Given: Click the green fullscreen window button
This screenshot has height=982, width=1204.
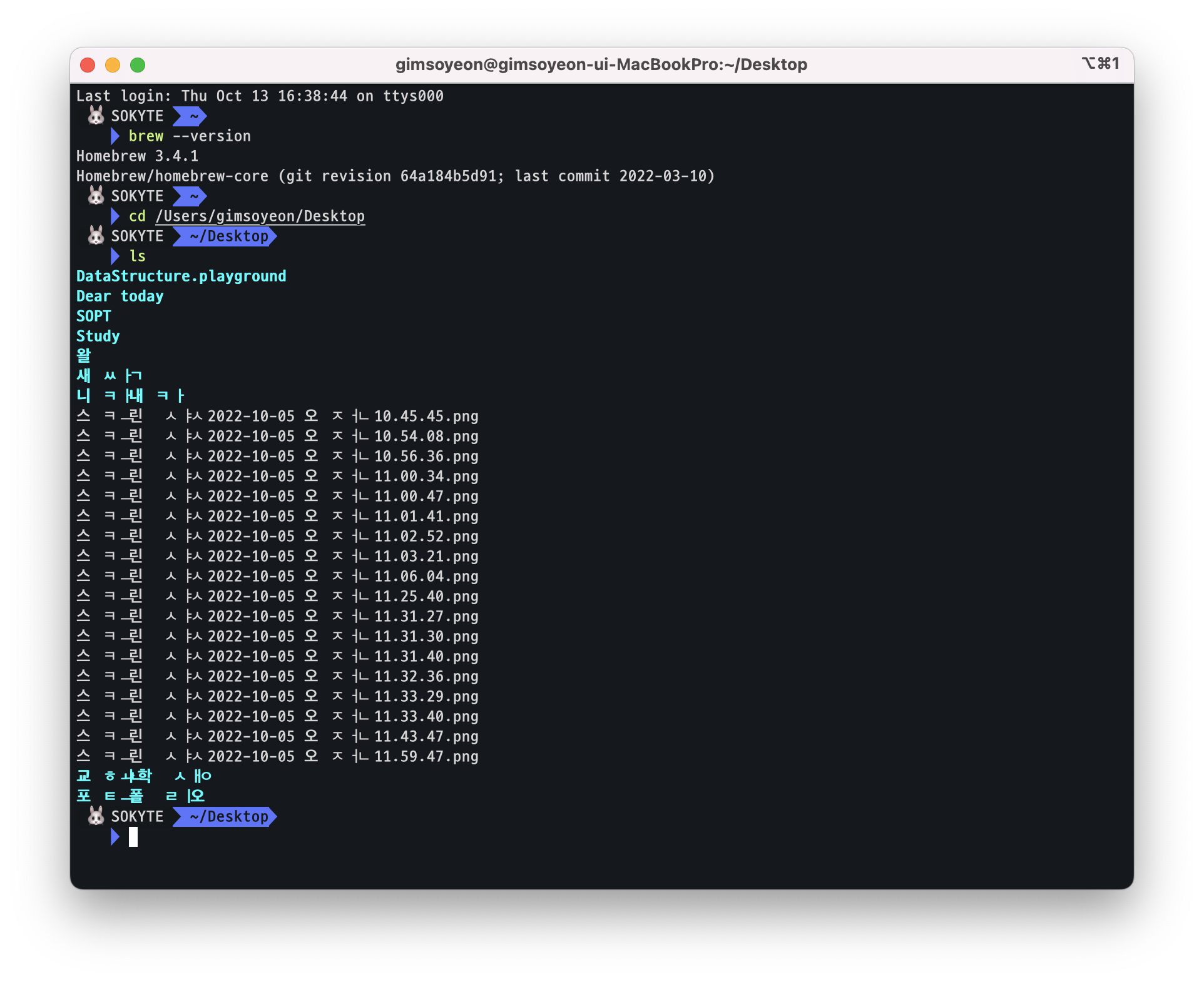Looking at the screenshot, I should click(x=138, y=65).
